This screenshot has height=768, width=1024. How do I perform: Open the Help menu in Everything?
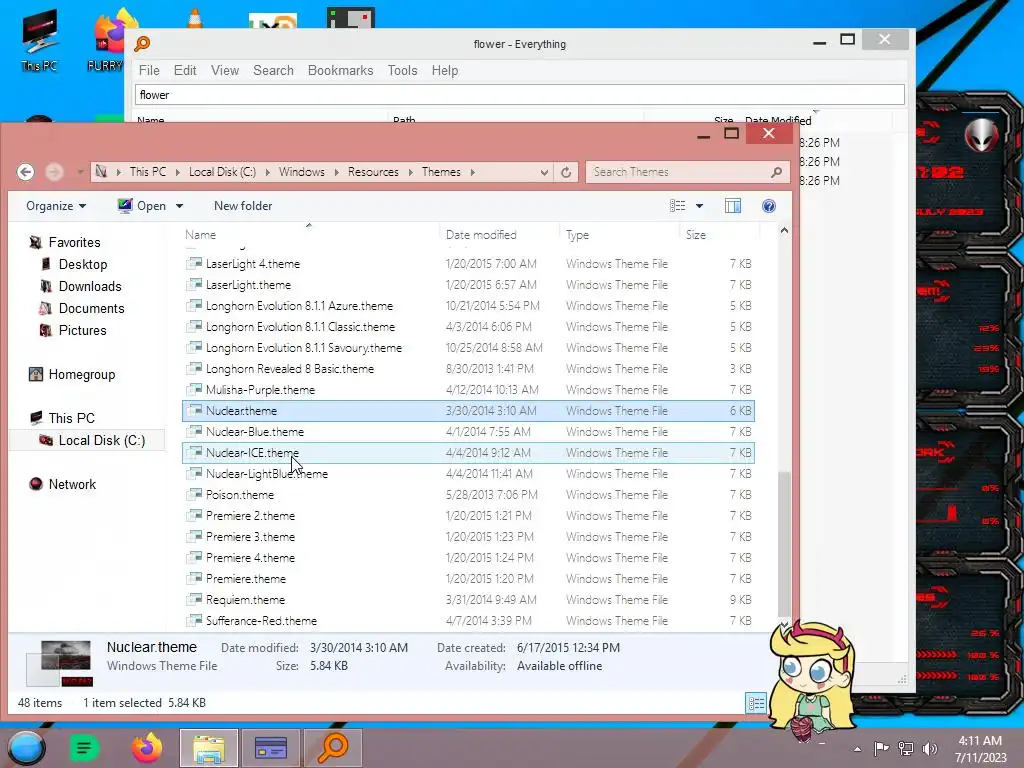point(445,71)
